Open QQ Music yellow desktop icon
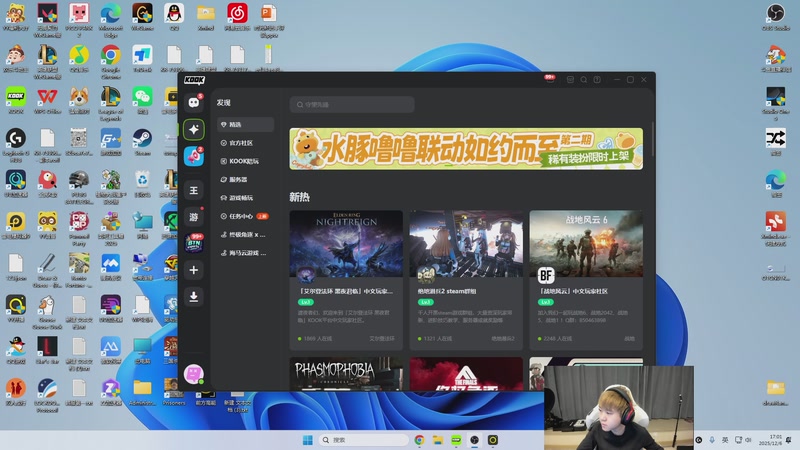This screenshot has width=800, height=450. [x=79, y=58]
